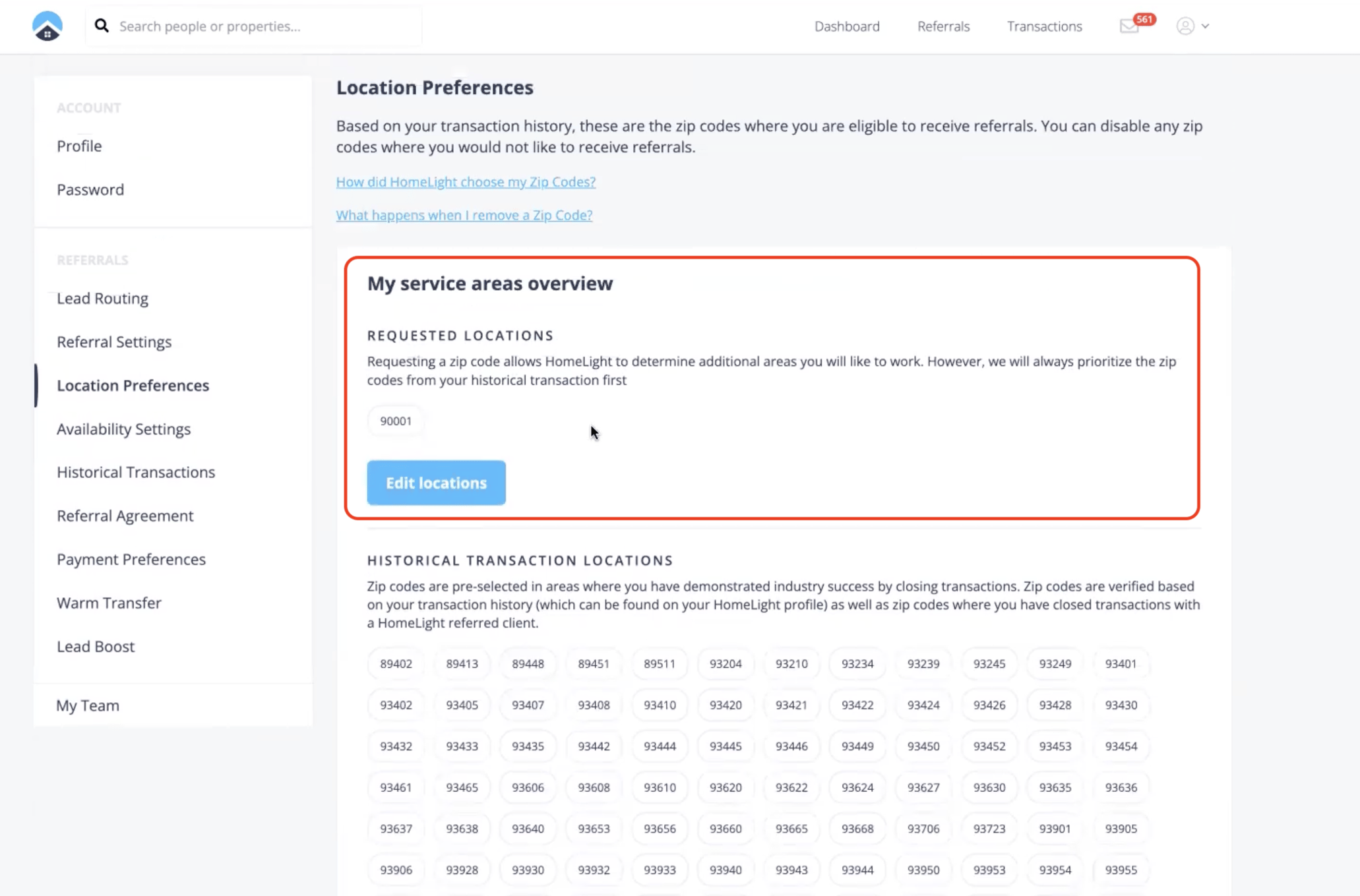Open the 'How did HomeLight choose my Zip Codes?' link
Viewport: 1360px width, 896px height.
point(465,182)
